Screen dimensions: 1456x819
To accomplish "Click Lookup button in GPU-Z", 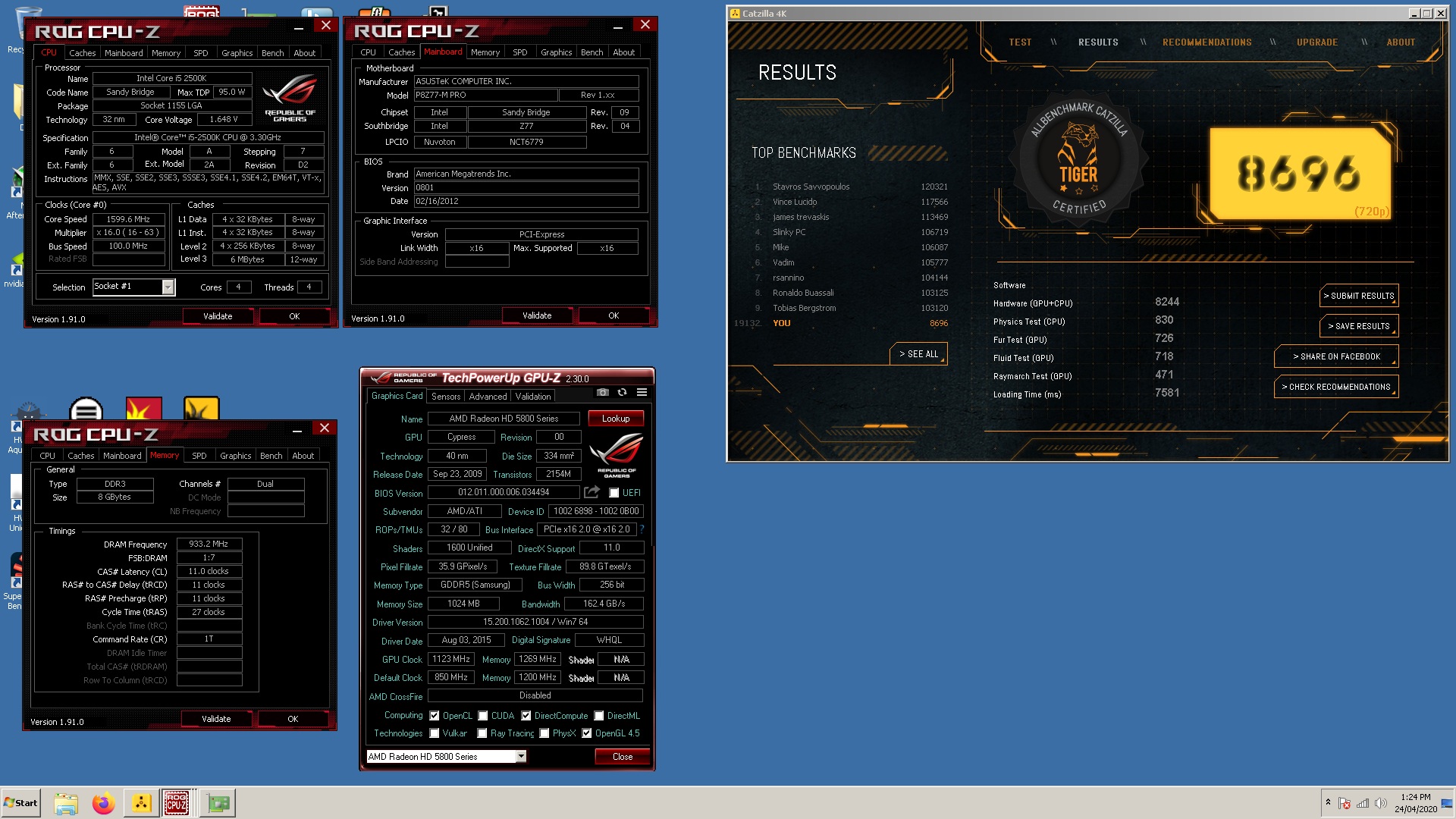I will coord(616,419).
